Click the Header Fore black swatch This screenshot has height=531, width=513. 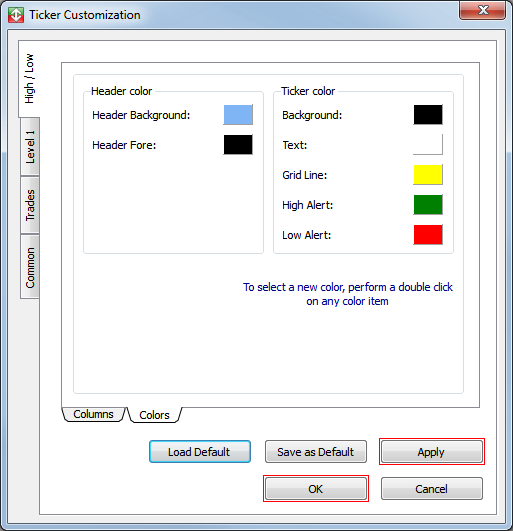coord(238,145)
